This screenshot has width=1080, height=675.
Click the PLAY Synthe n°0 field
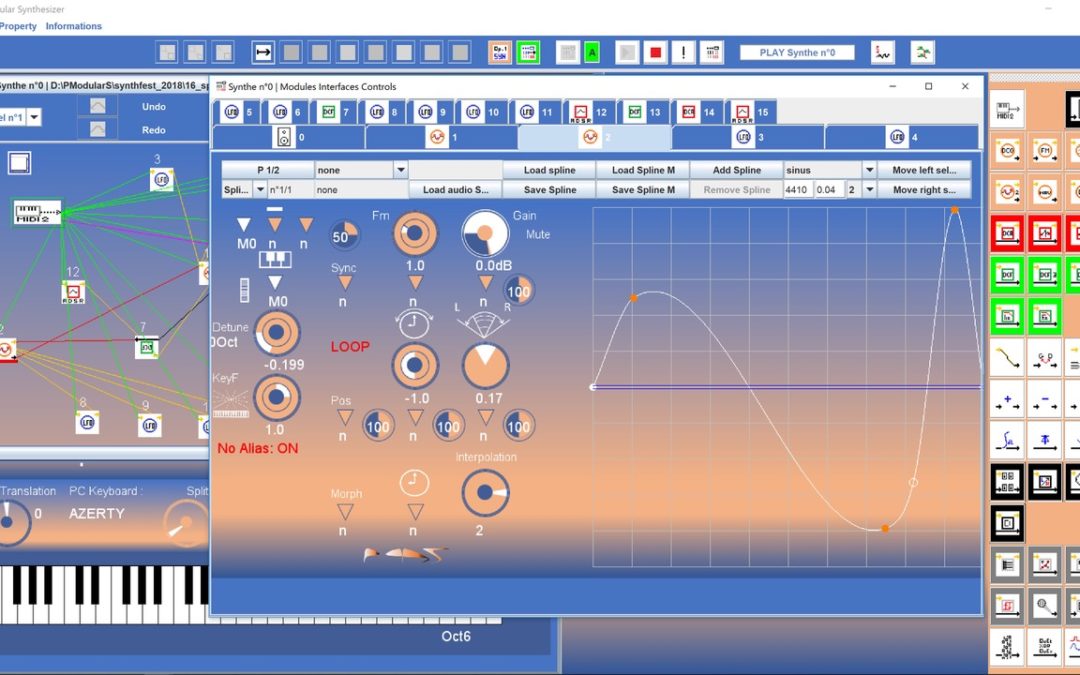797,52
